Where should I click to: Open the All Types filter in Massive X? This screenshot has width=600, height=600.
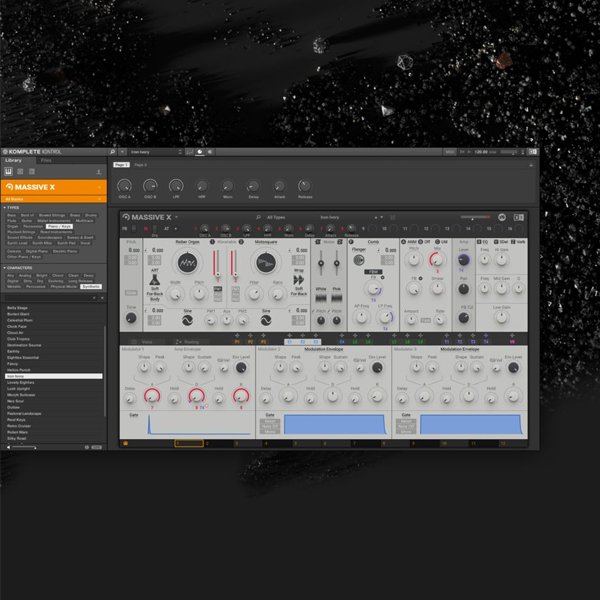point(276,217)
